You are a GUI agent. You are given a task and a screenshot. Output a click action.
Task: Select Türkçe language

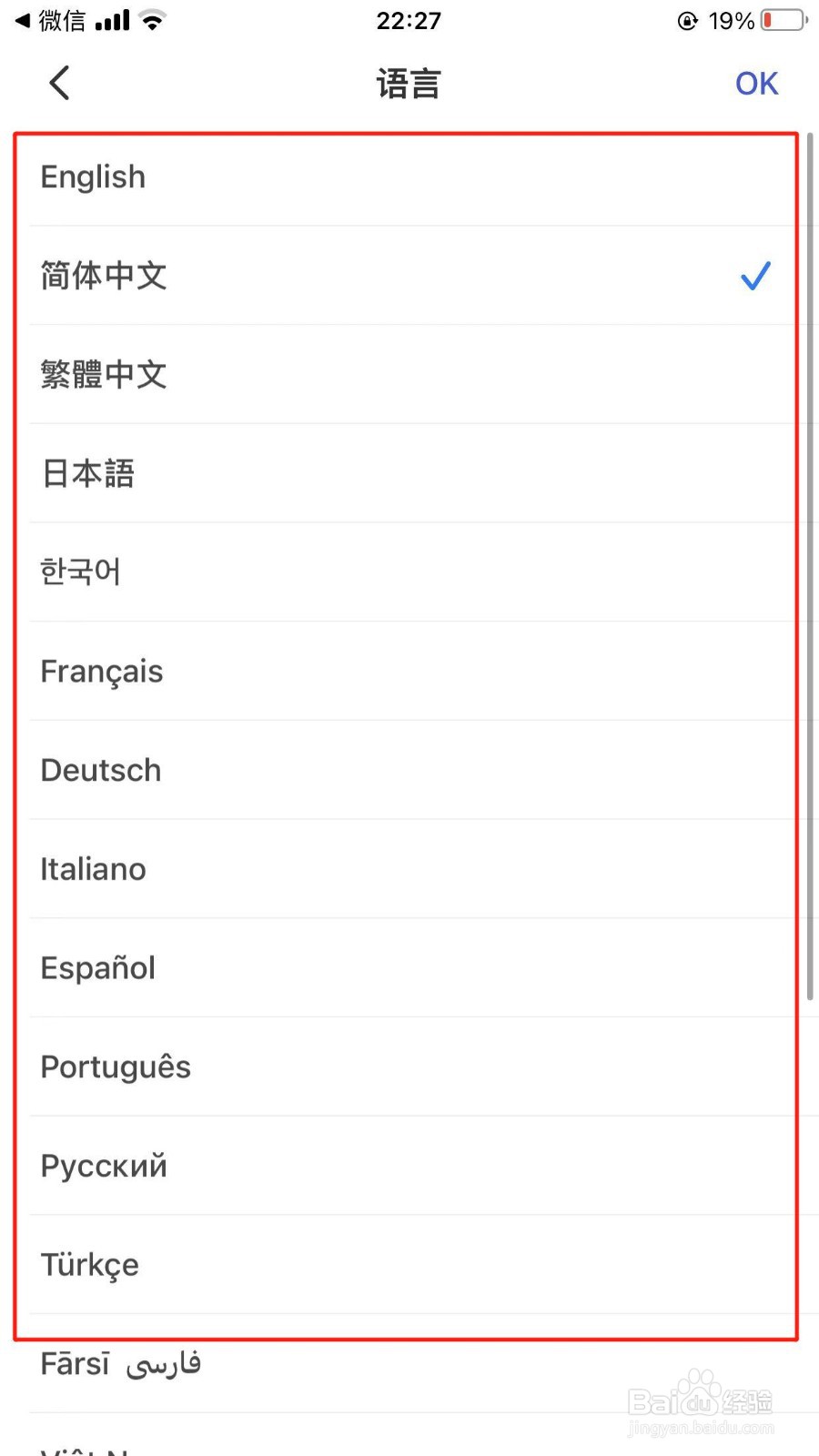pyautogui.click(x=409, y=1265)
